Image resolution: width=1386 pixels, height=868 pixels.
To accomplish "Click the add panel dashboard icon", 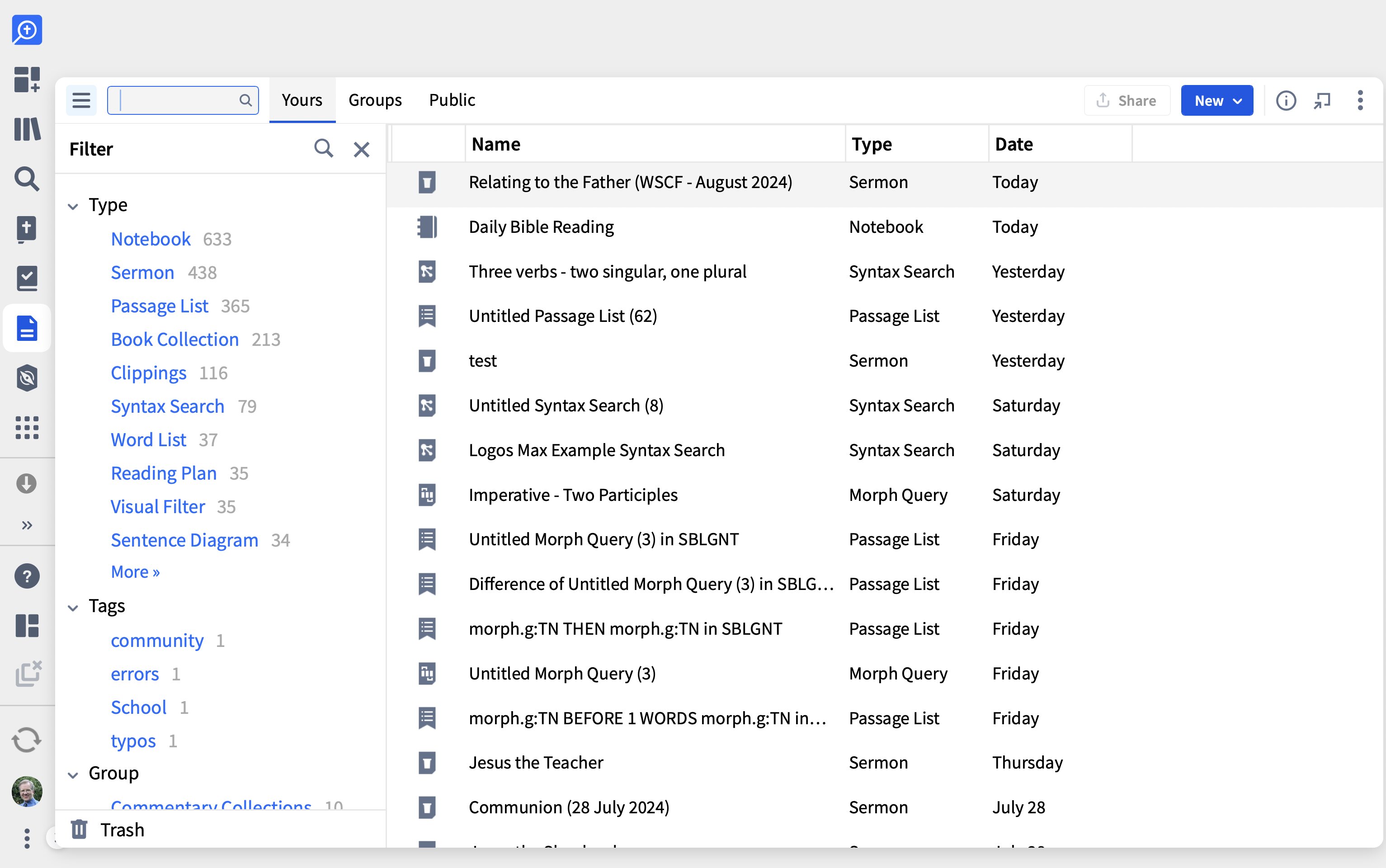I will pyautogui.click(x=27, y=79).
